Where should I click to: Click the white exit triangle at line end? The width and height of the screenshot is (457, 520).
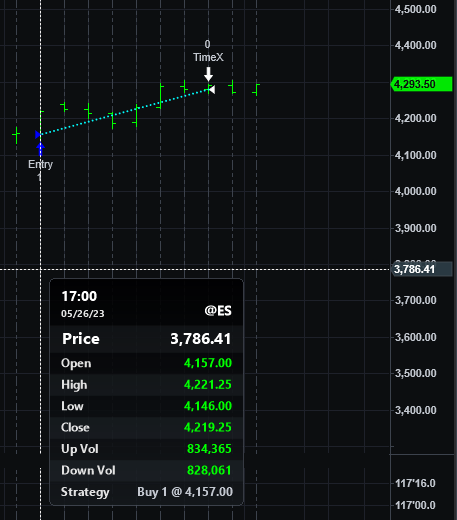click(x=212, y=89)
